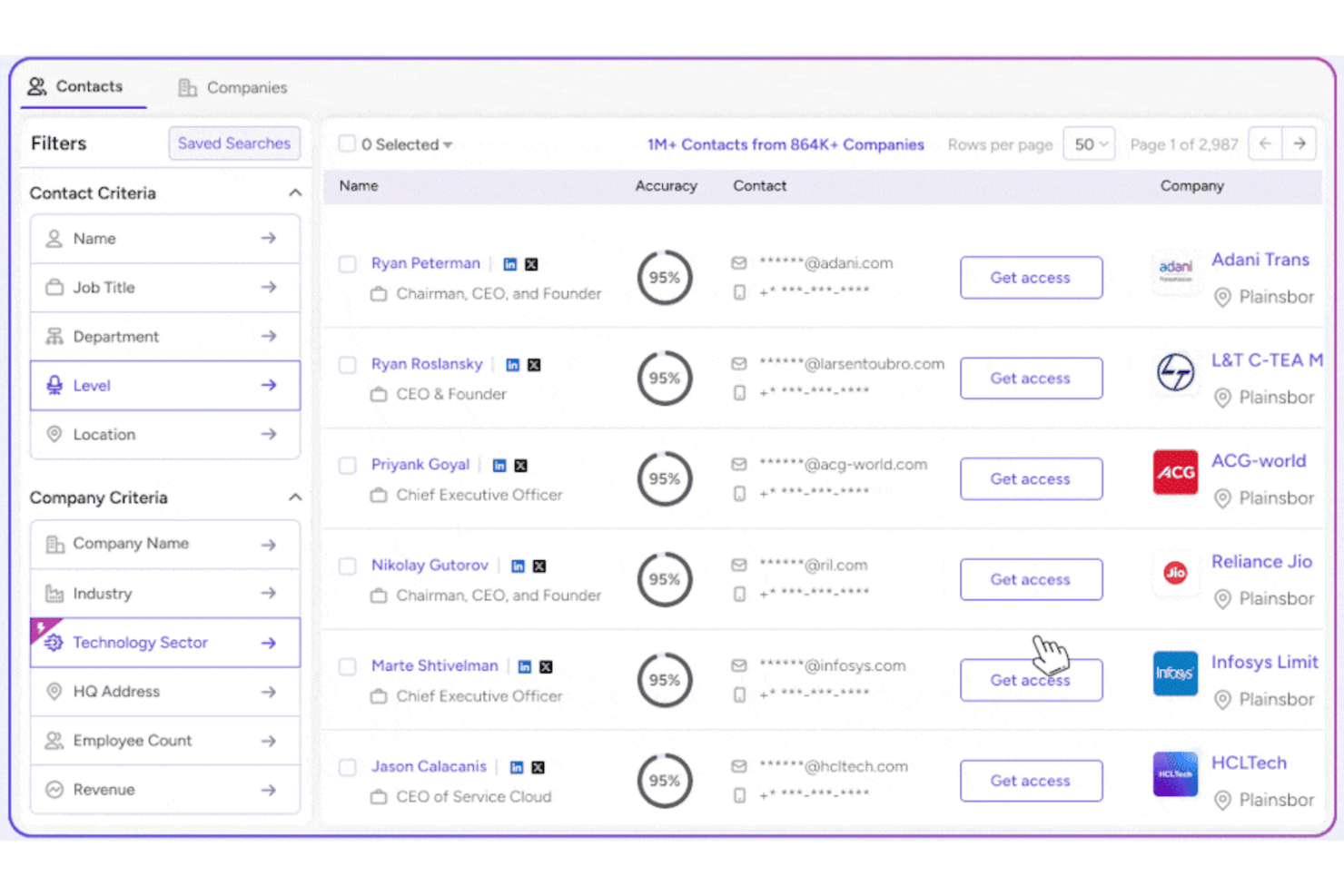Switch to the Companies tab
The width and height of the screenshot is (1344, 896).
click(x=232, y=87)
